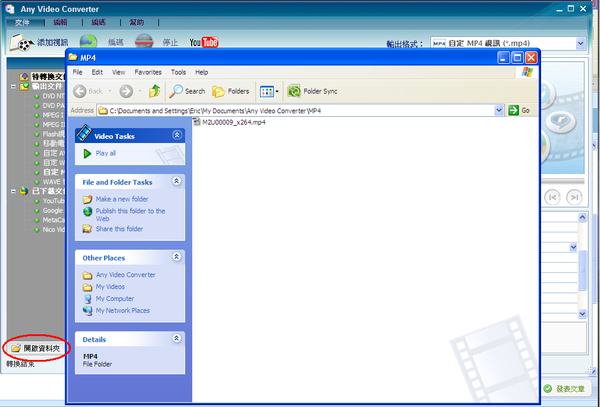Open the File menu in Explorer

77,72
